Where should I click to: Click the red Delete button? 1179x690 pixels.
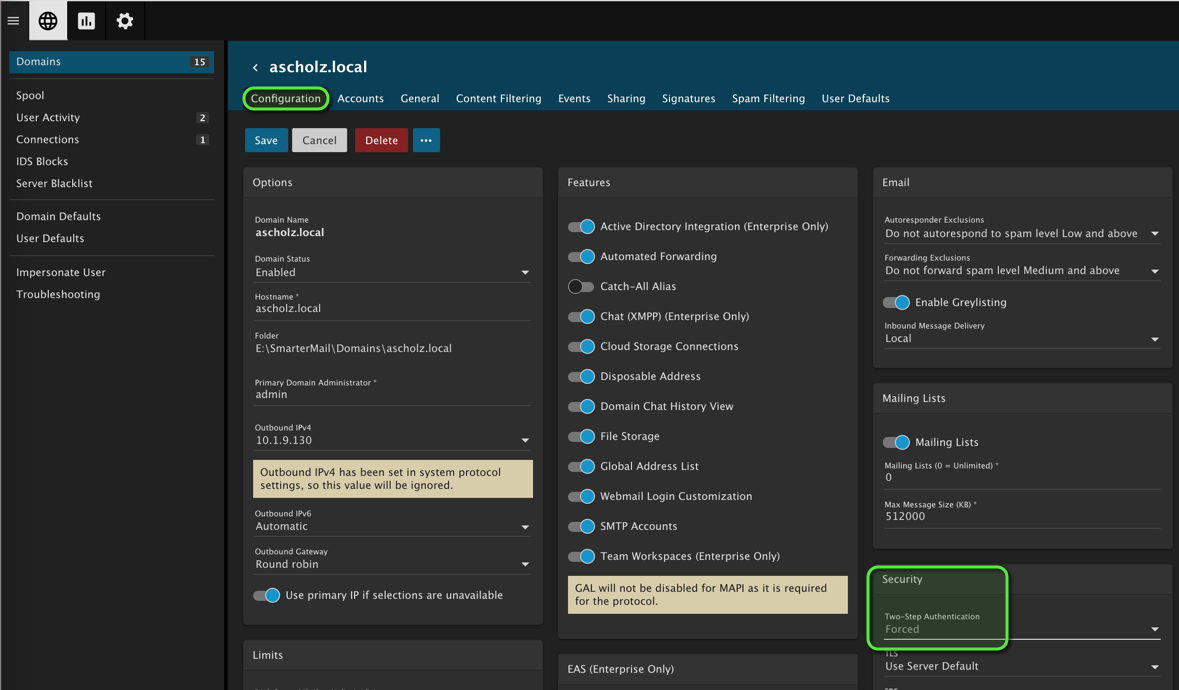click(381, 140)
